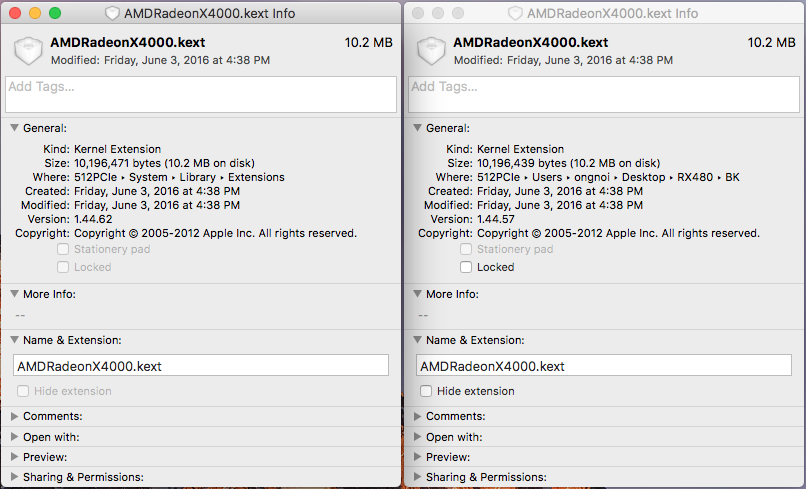Expand Preview section in left window

pos(14,457)
